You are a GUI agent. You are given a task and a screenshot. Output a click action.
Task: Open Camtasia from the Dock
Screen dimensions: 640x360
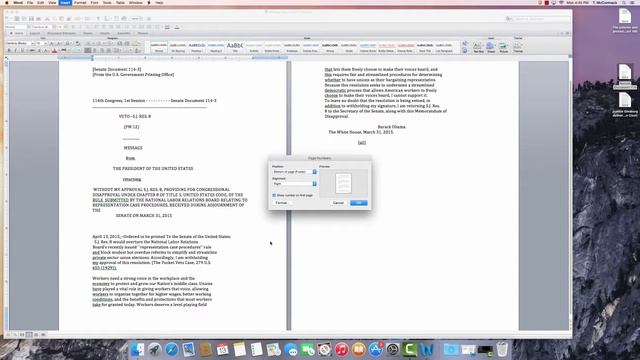(x=409, y=349)
